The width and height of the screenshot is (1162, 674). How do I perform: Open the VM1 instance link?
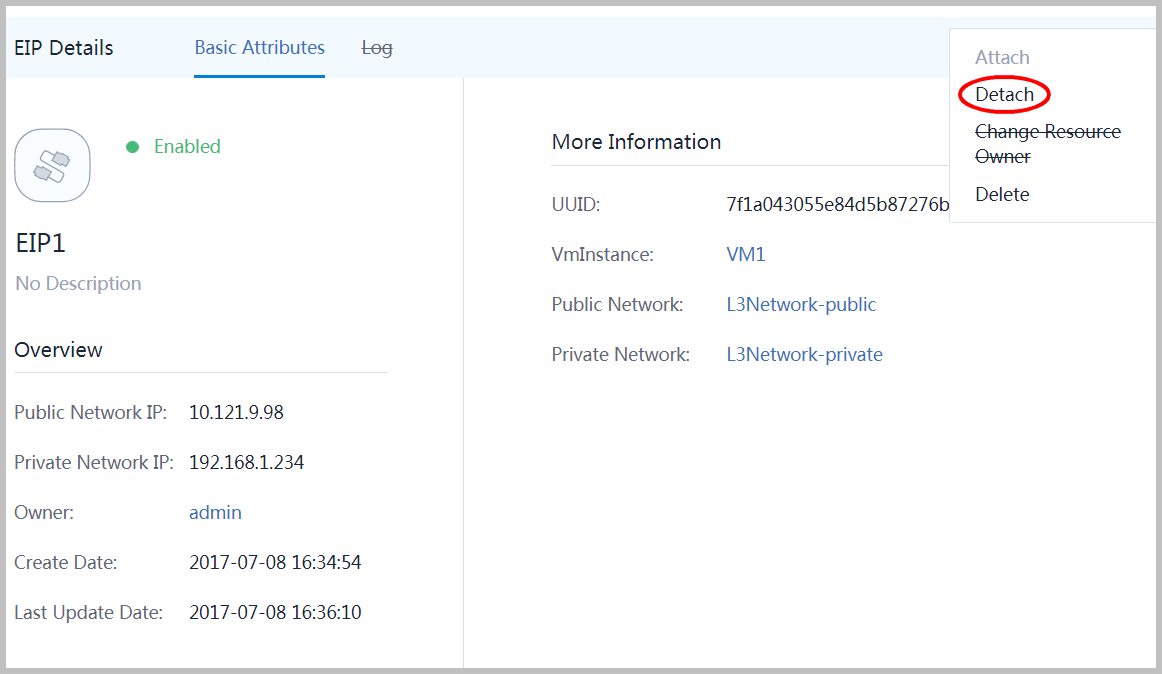pyautogui.click(x=746, y=254)
